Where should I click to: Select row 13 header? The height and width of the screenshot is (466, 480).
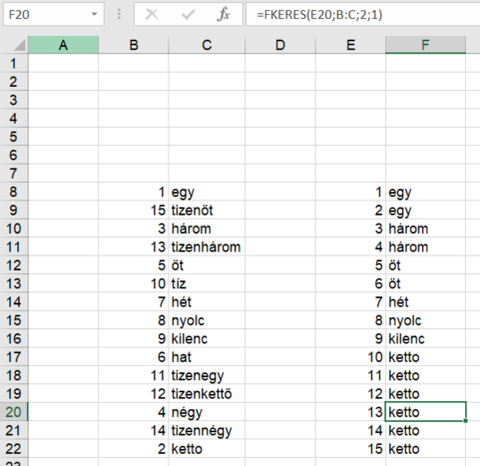tap(14, 284)
